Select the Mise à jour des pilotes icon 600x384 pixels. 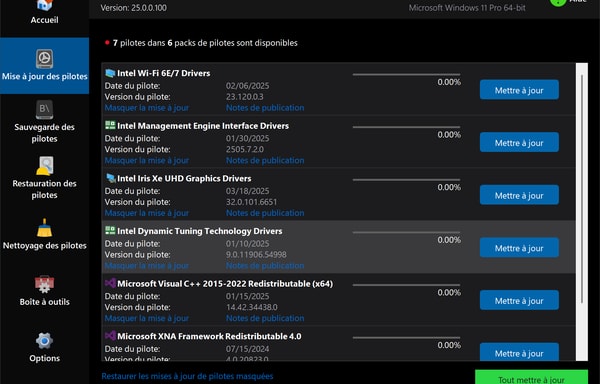tap(44, 59)
